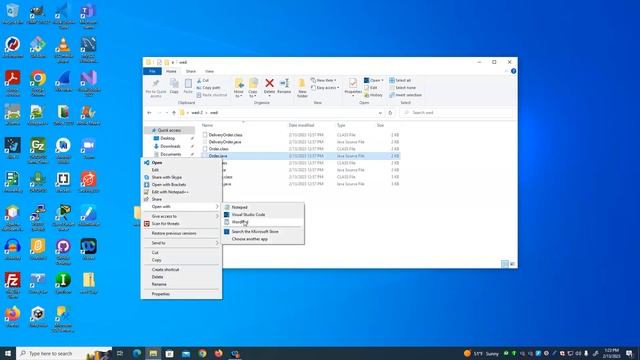640x360 pixels.
Task: Click the Up one level arrow
Action: point(174,113)
